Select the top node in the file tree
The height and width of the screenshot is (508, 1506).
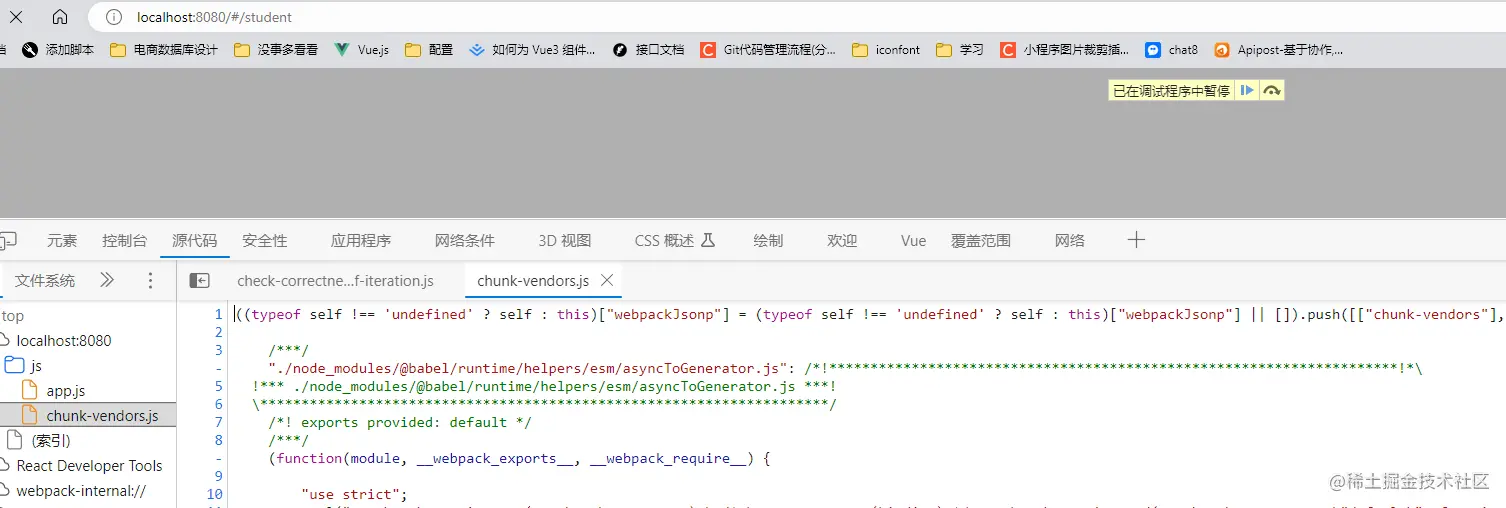pyautogui.click(x=13, y=316)
